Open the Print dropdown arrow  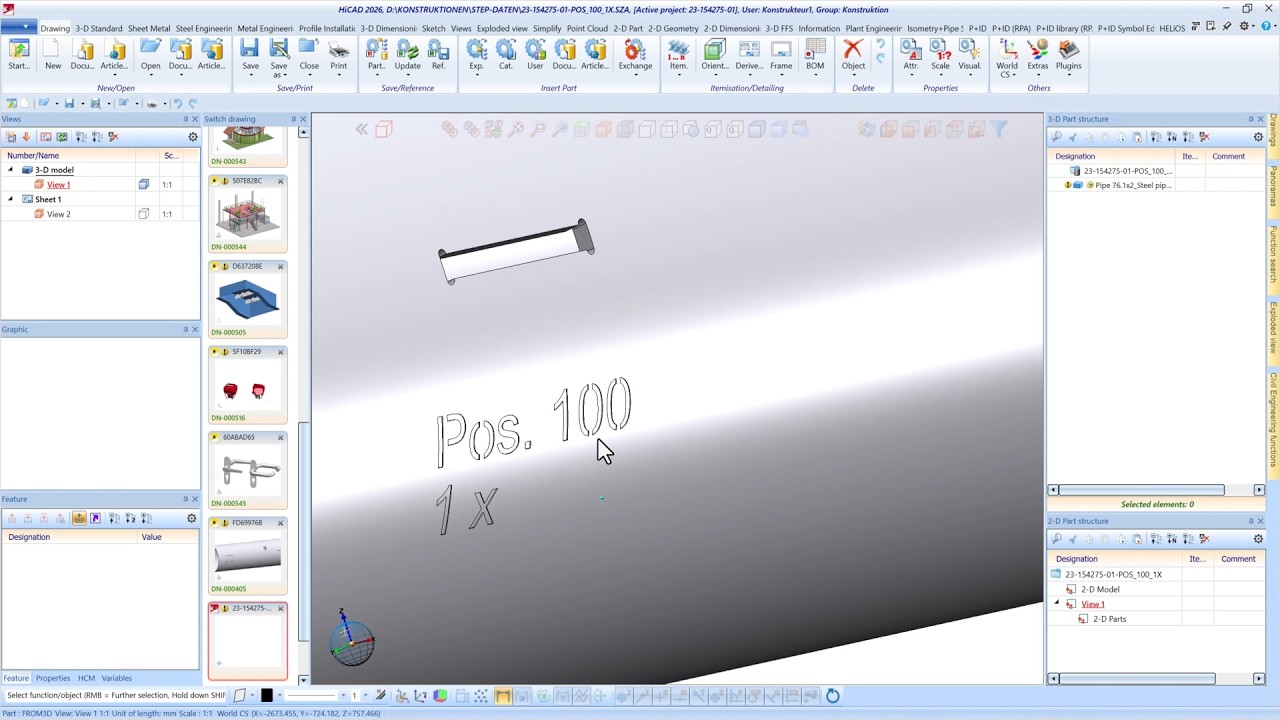click(339, 75)
